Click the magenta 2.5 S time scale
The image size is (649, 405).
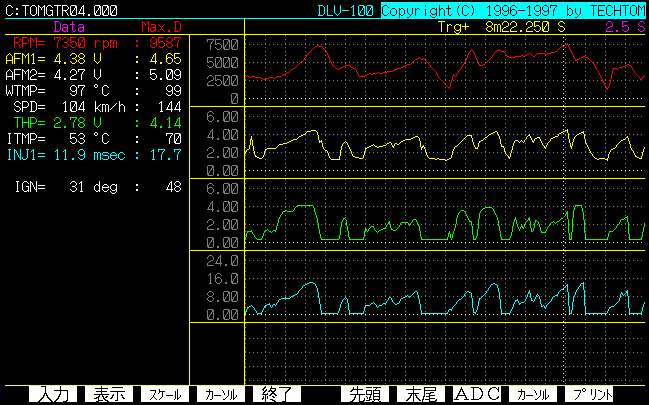[625, 27]
